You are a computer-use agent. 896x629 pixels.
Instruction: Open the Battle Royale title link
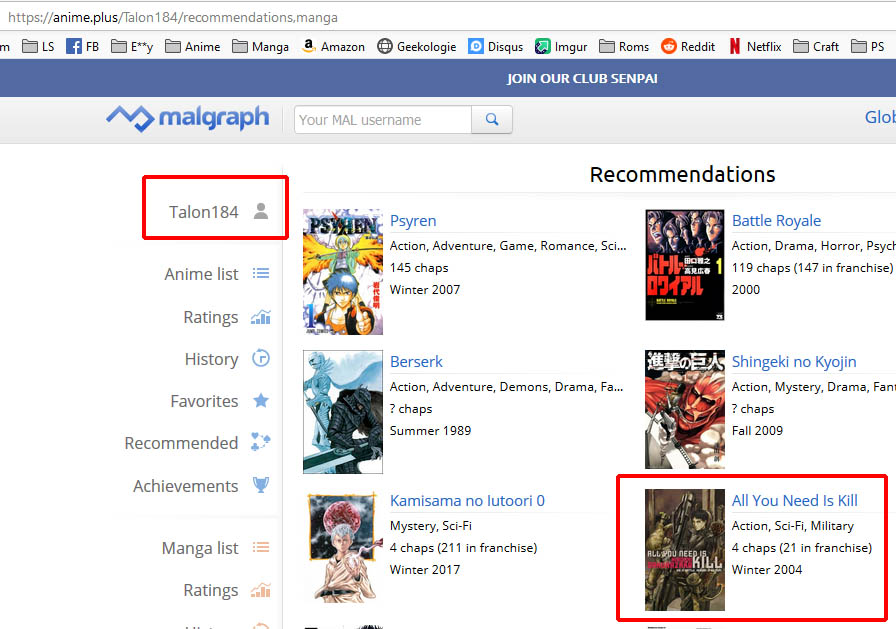point(776,221)
